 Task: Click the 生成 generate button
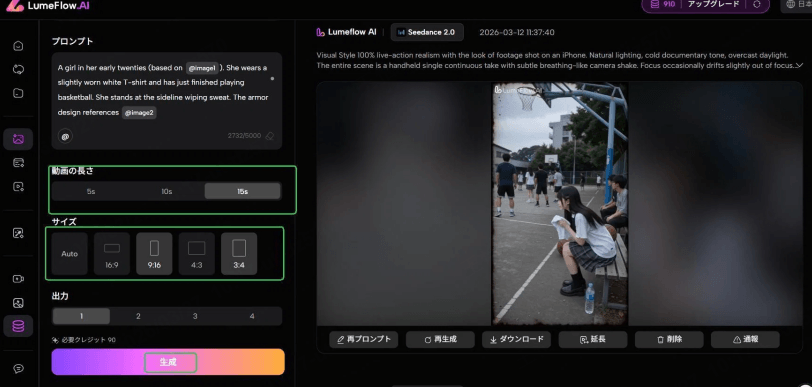[x=168, y=362]
